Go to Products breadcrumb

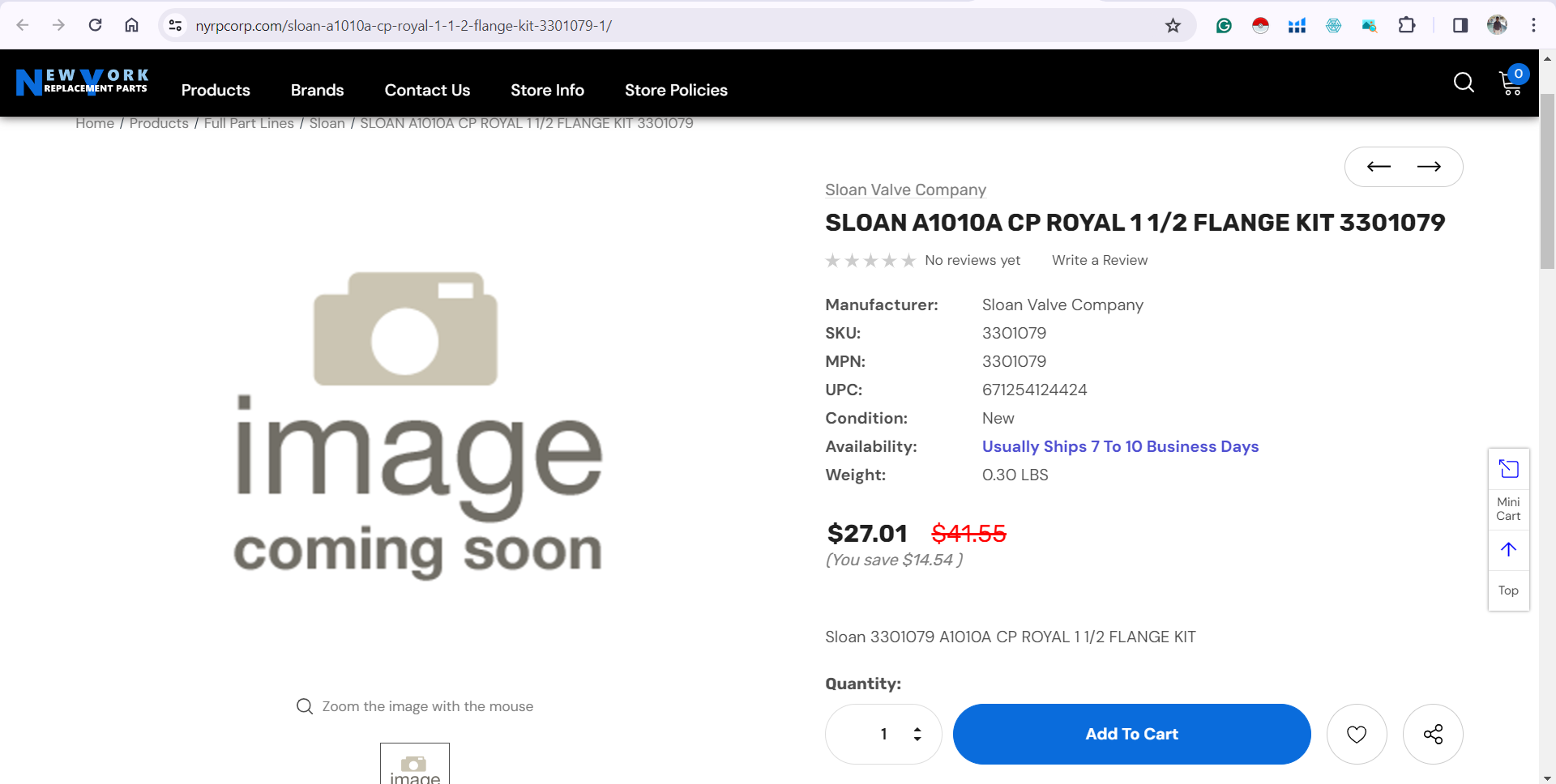(x=159, y=123)
